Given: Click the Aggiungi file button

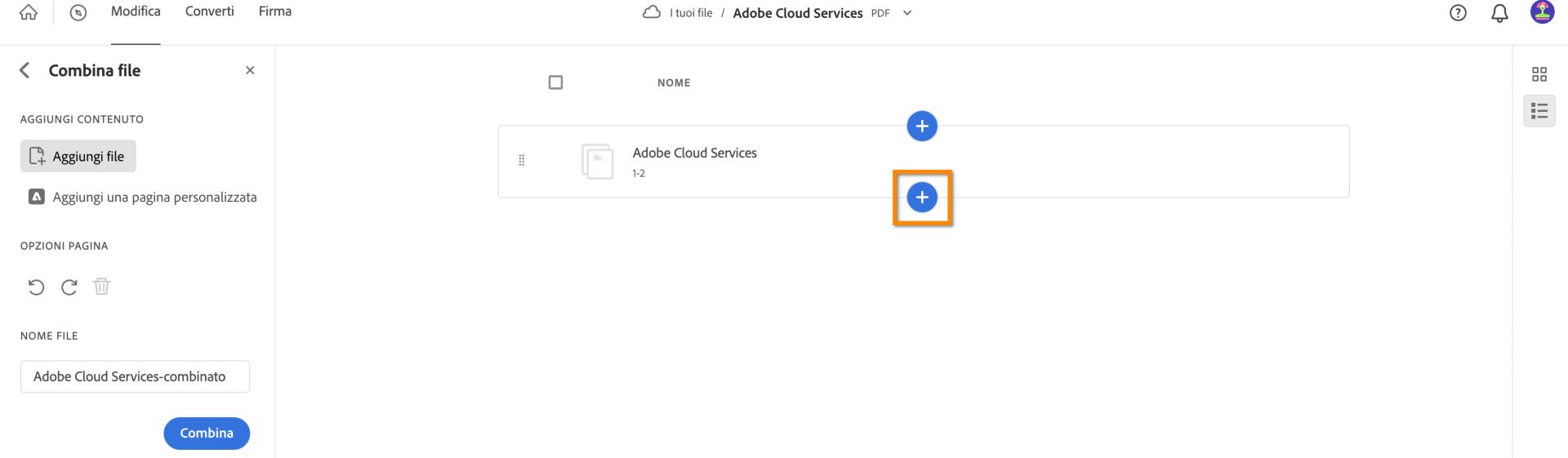Looking at the screenshot, I should click(78, 156).
